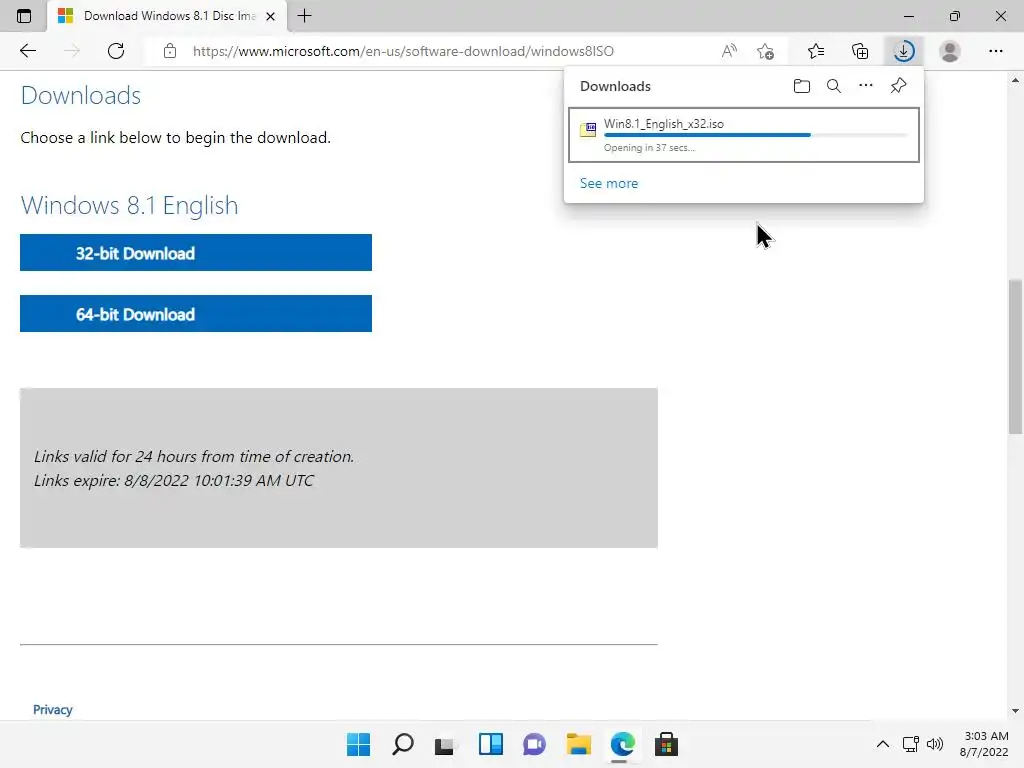Image resolution: width=1024 pixels, height=768 pixels.
Task: Open the downloads folder from the flyout
Action: [x=802, y=86]
